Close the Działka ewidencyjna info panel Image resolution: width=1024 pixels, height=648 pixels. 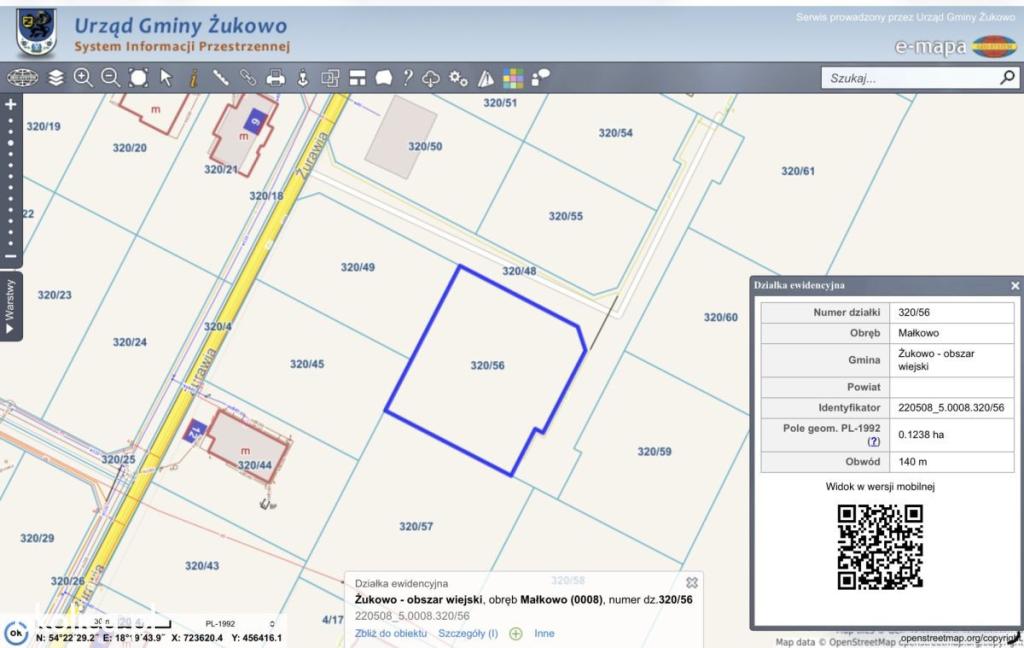pyautogui.click(x=1015, y=285)
